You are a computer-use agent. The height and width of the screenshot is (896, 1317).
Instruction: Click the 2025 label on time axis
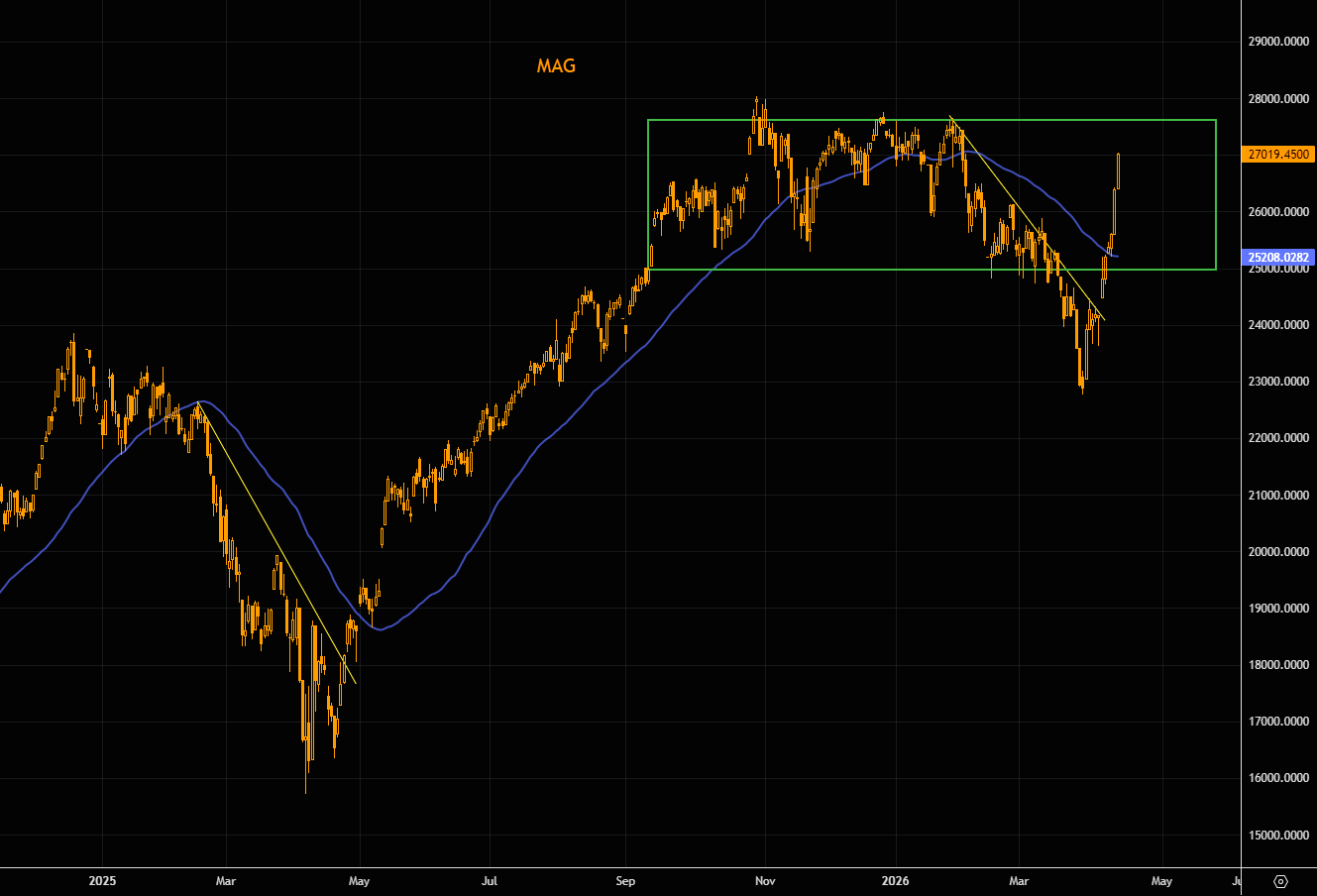103,880
